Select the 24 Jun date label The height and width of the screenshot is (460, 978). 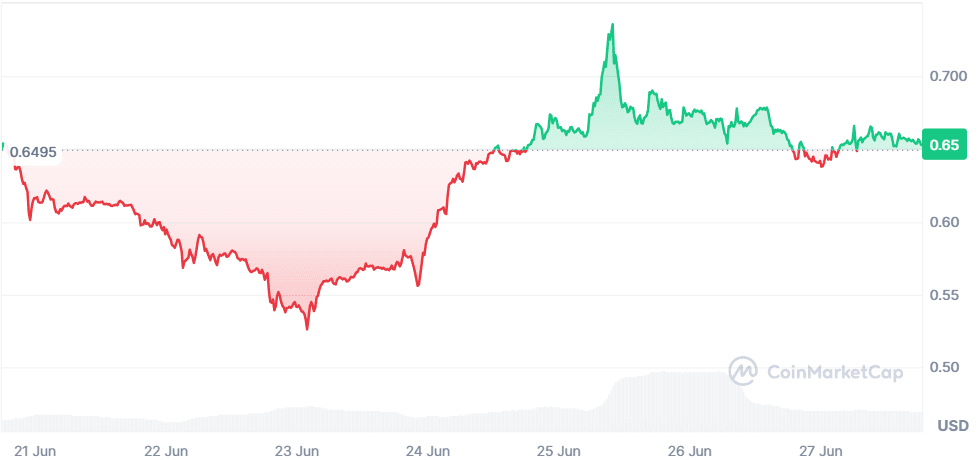pos(428,449)
